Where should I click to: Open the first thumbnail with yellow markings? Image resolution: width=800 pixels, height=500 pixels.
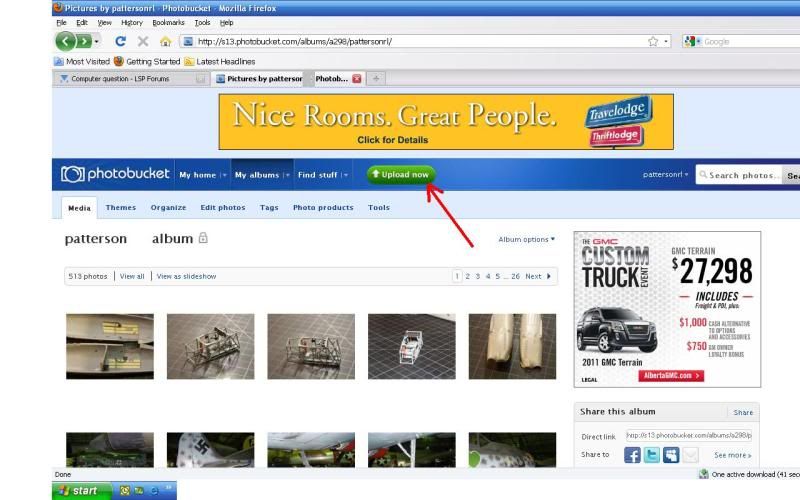pos(110,346)
